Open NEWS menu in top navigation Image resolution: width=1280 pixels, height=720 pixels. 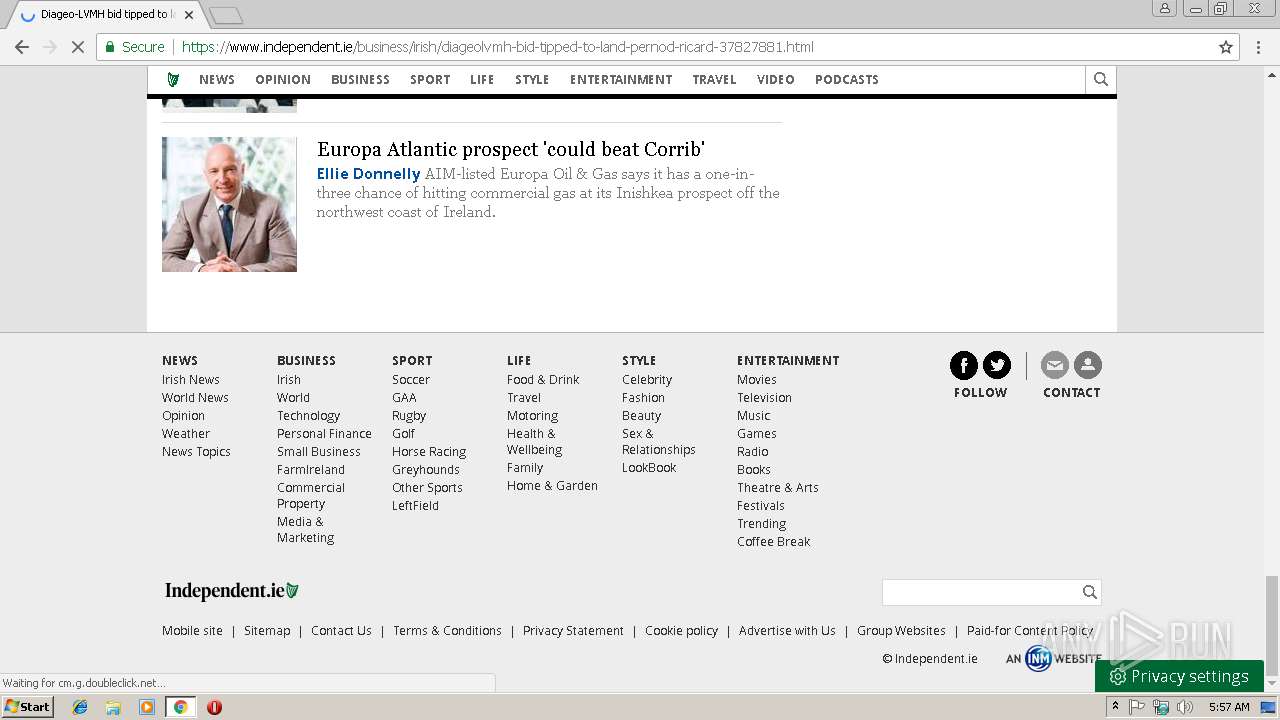pyautogui.click(x=217, y=80)
